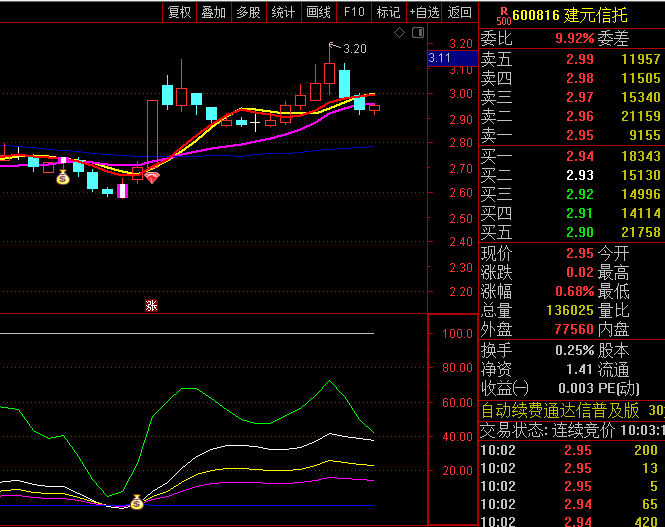Click the 涨 marker below the candlesticks
This screenshot has width=665, height=527.
click(x=151, y=306)
